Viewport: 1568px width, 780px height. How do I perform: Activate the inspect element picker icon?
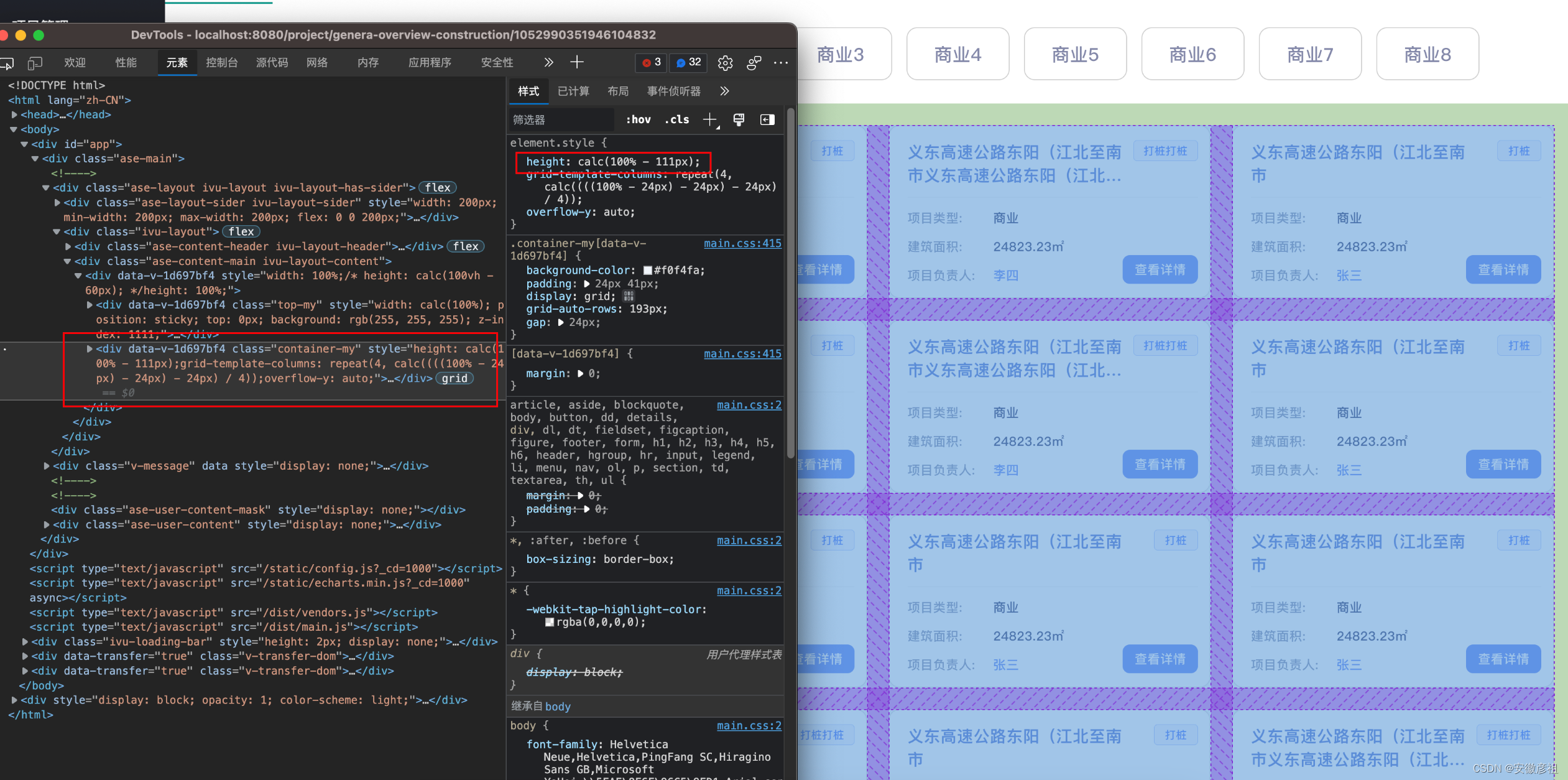click(x=7, y=63)
